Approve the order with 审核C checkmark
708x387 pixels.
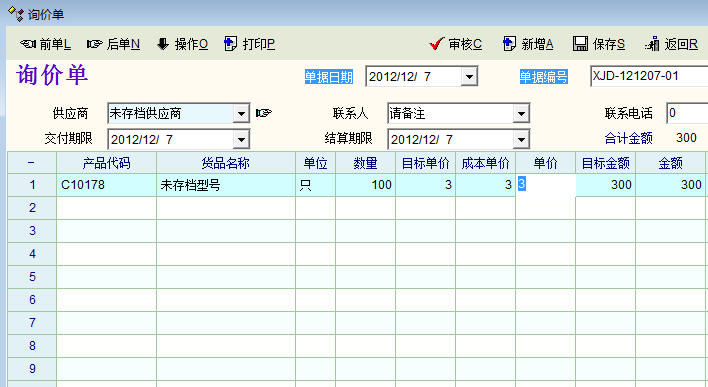[437, 44]
